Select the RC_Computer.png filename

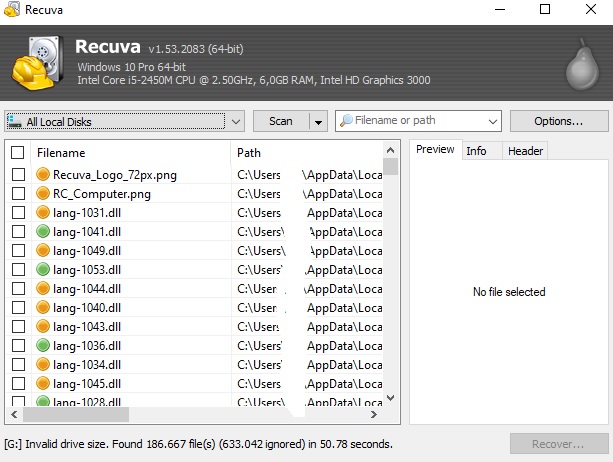click(102, 194)
